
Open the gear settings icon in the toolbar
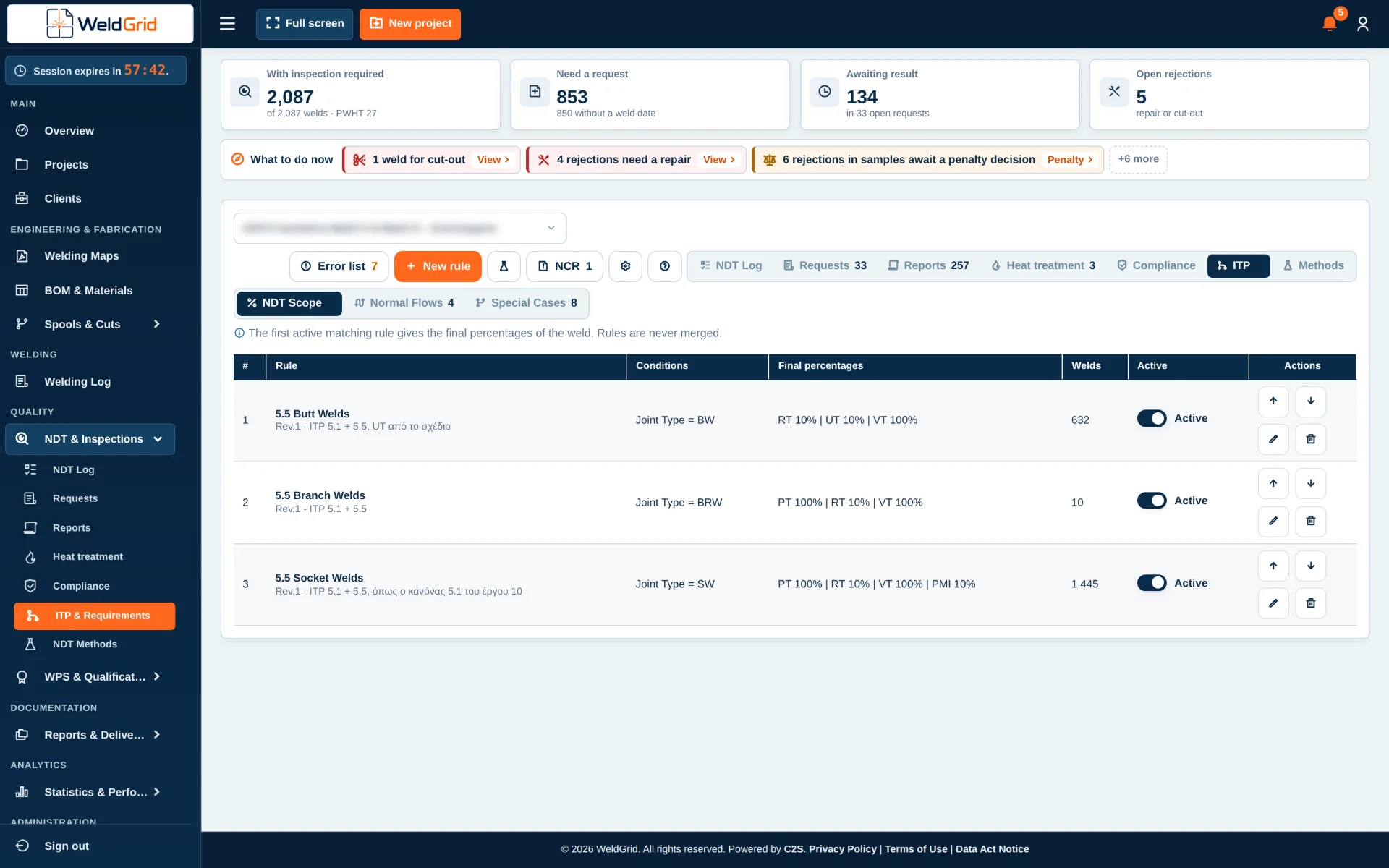pos(626,266)
